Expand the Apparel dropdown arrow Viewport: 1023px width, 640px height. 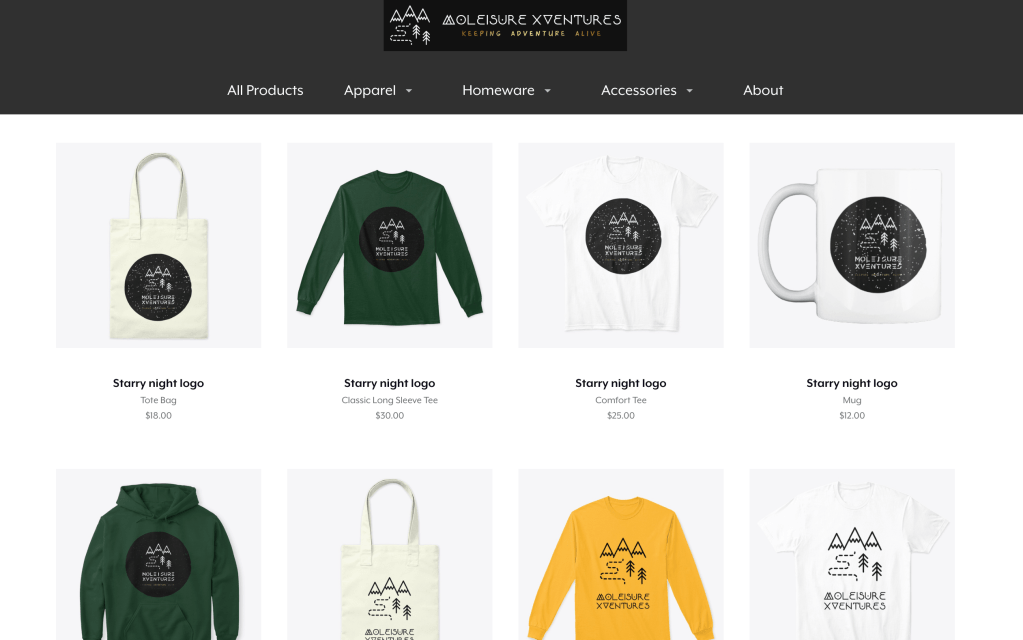(409, 91)
